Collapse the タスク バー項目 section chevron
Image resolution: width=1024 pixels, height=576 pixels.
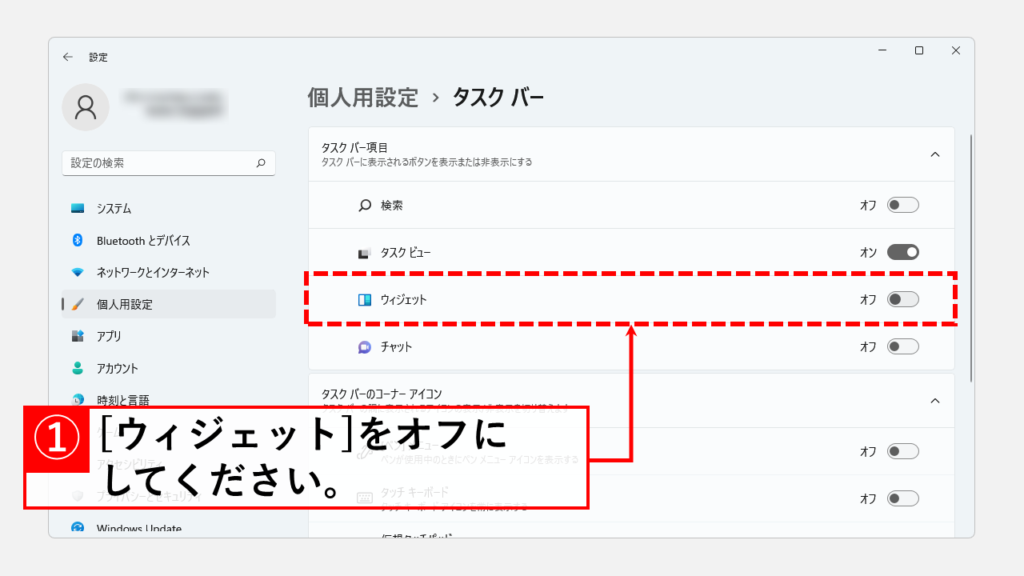[935, 154]
